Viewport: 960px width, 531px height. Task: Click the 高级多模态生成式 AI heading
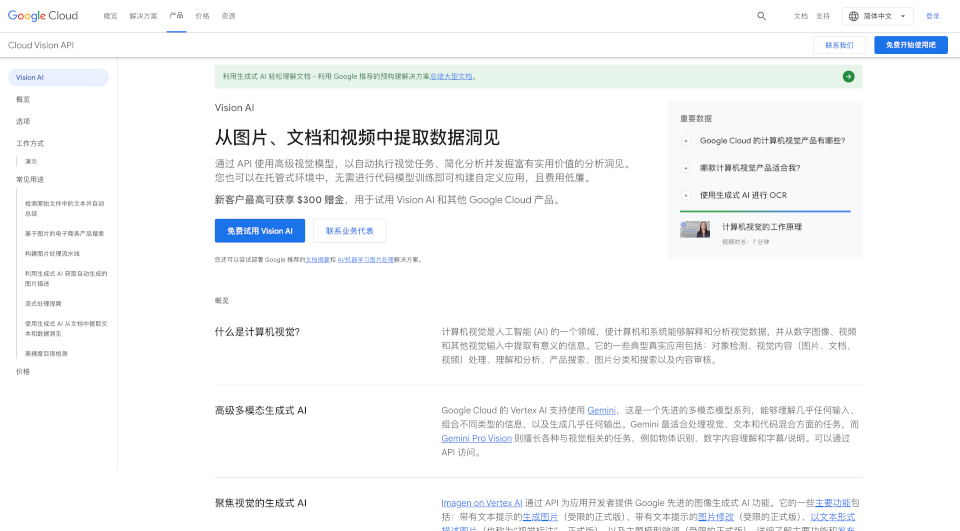(261, 410)
